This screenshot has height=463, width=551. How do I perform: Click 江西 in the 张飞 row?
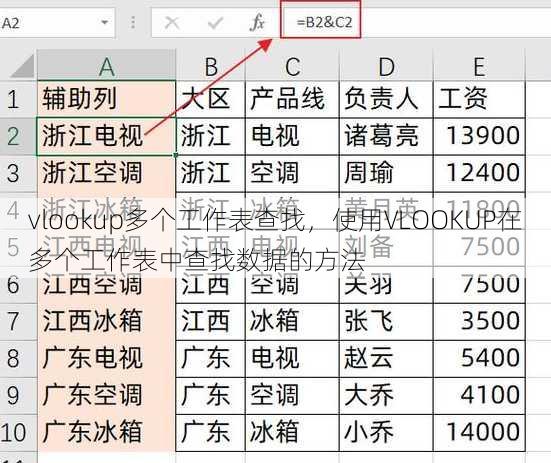click(x=210, y=321)
